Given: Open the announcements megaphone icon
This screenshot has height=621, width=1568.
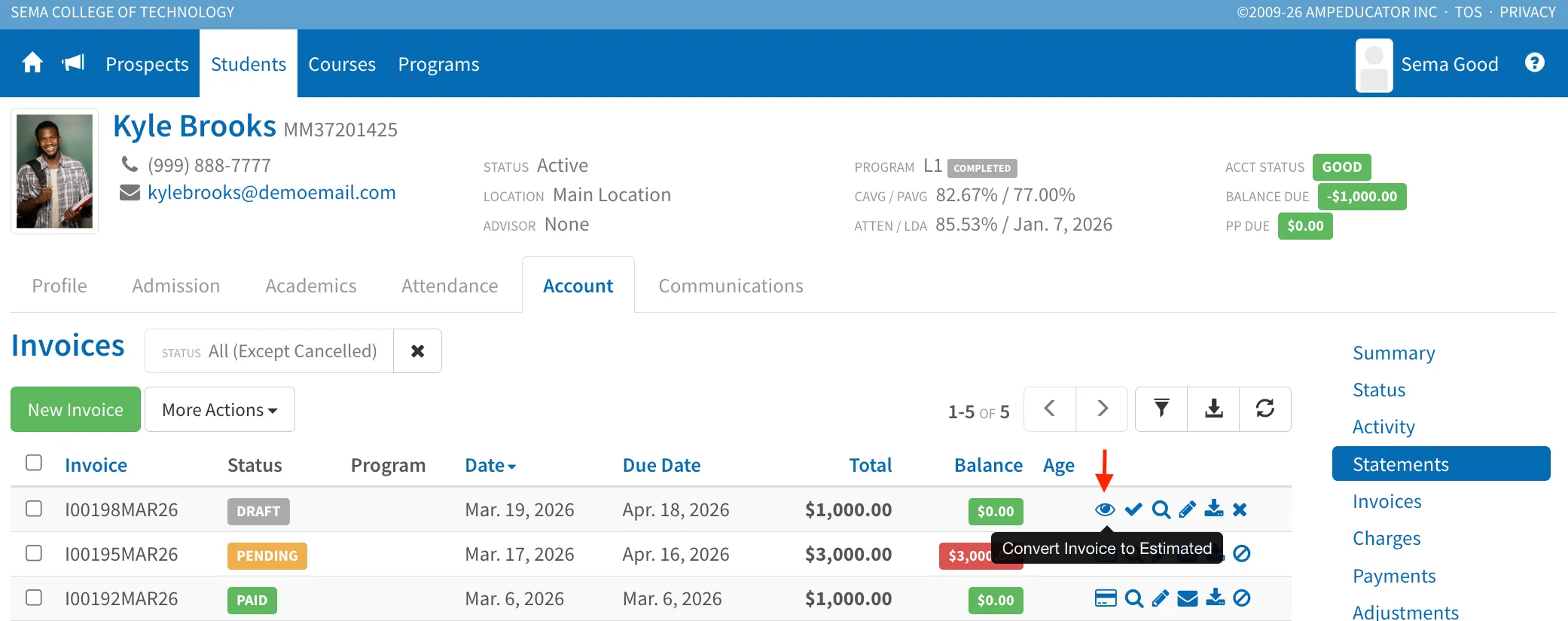Looking at the screenshot, I should click(73, 63).
